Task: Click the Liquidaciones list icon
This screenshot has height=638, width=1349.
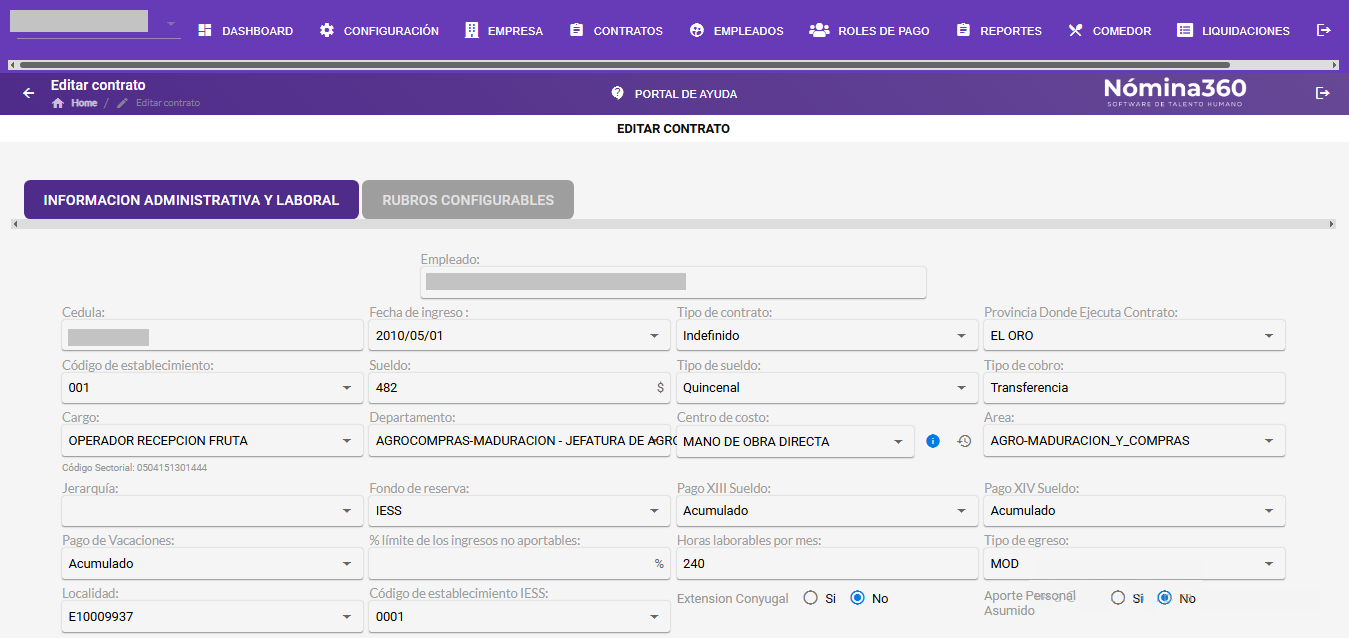Action: click(1185, 31)
